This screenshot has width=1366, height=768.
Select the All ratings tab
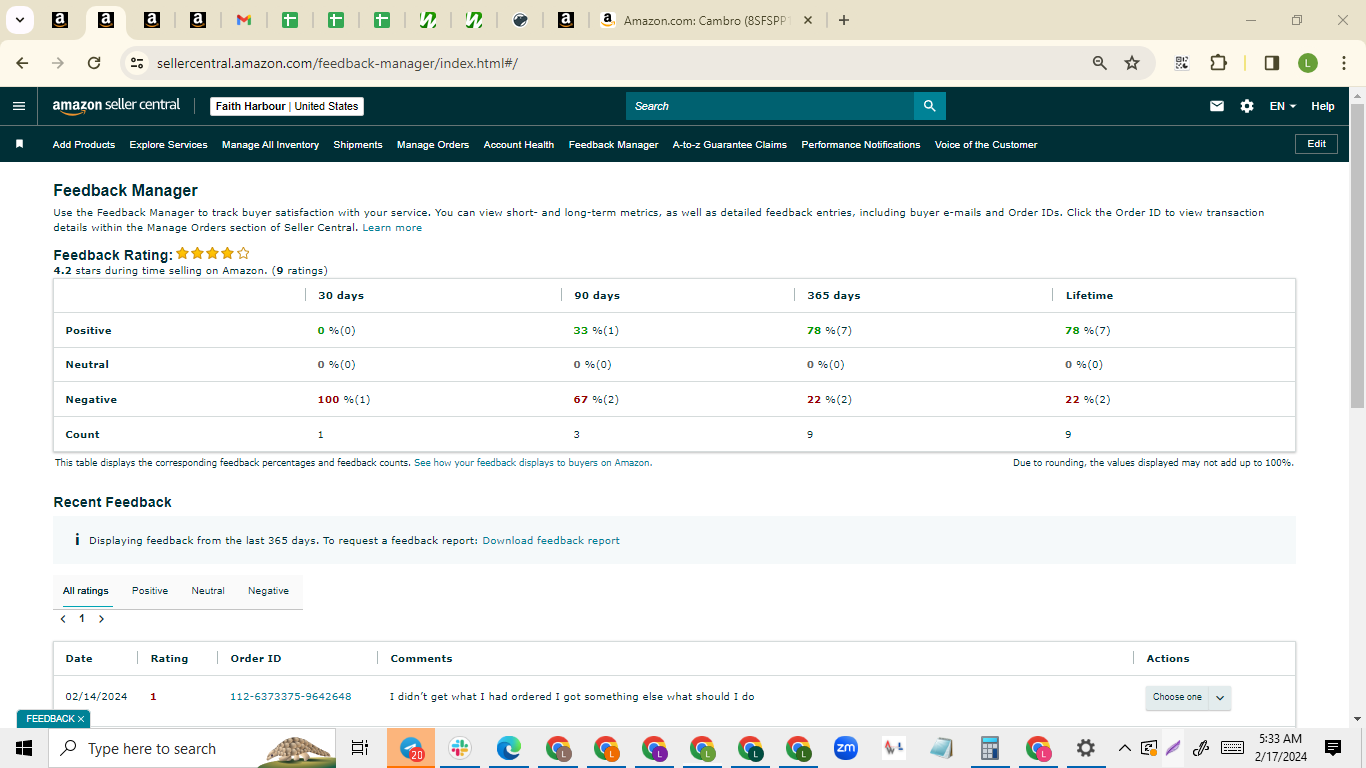[86, 591]
